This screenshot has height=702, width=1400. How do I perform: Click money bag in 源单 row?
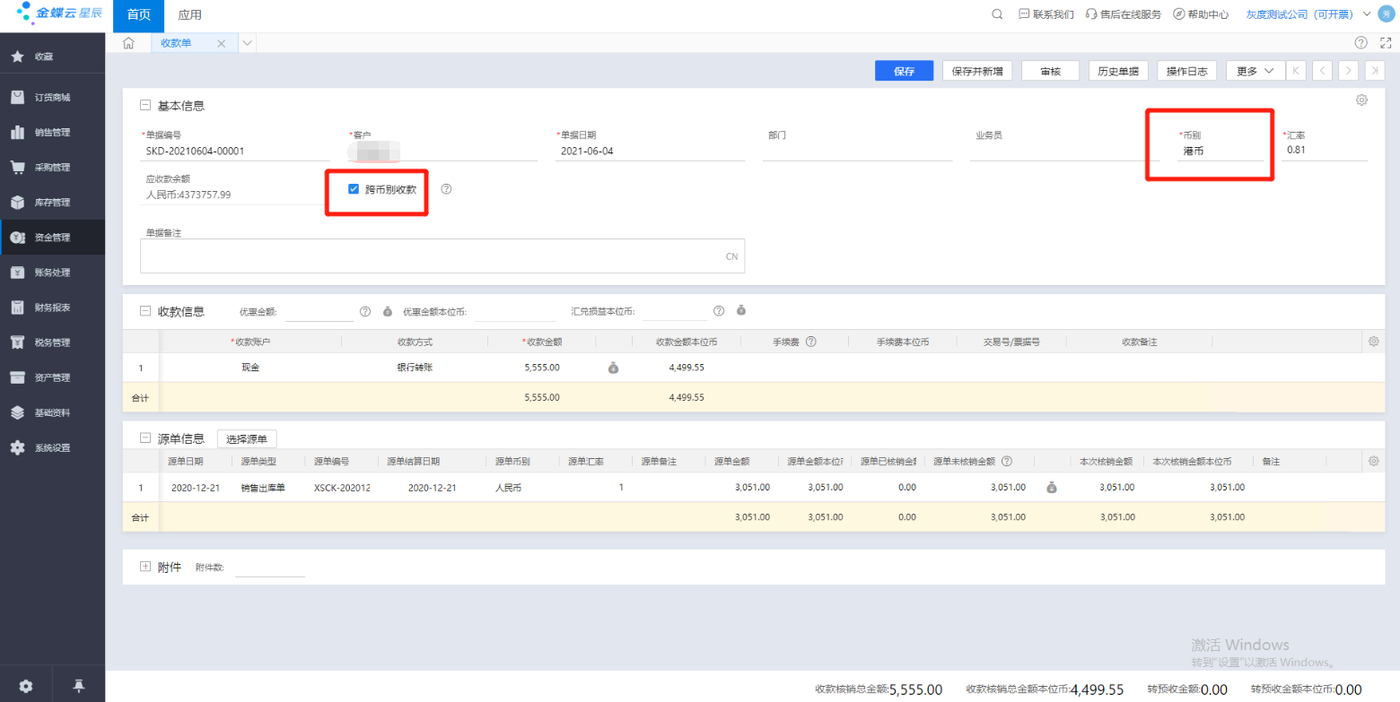point(1052,488)
